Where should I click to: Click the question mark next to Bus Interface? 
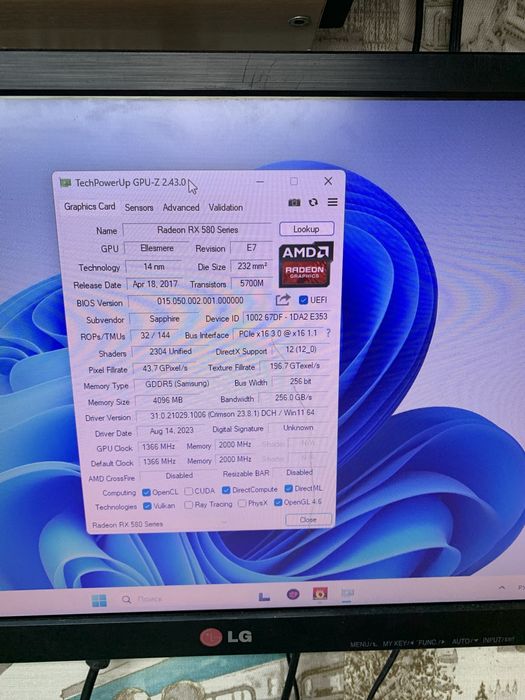[x=328, y=333]
